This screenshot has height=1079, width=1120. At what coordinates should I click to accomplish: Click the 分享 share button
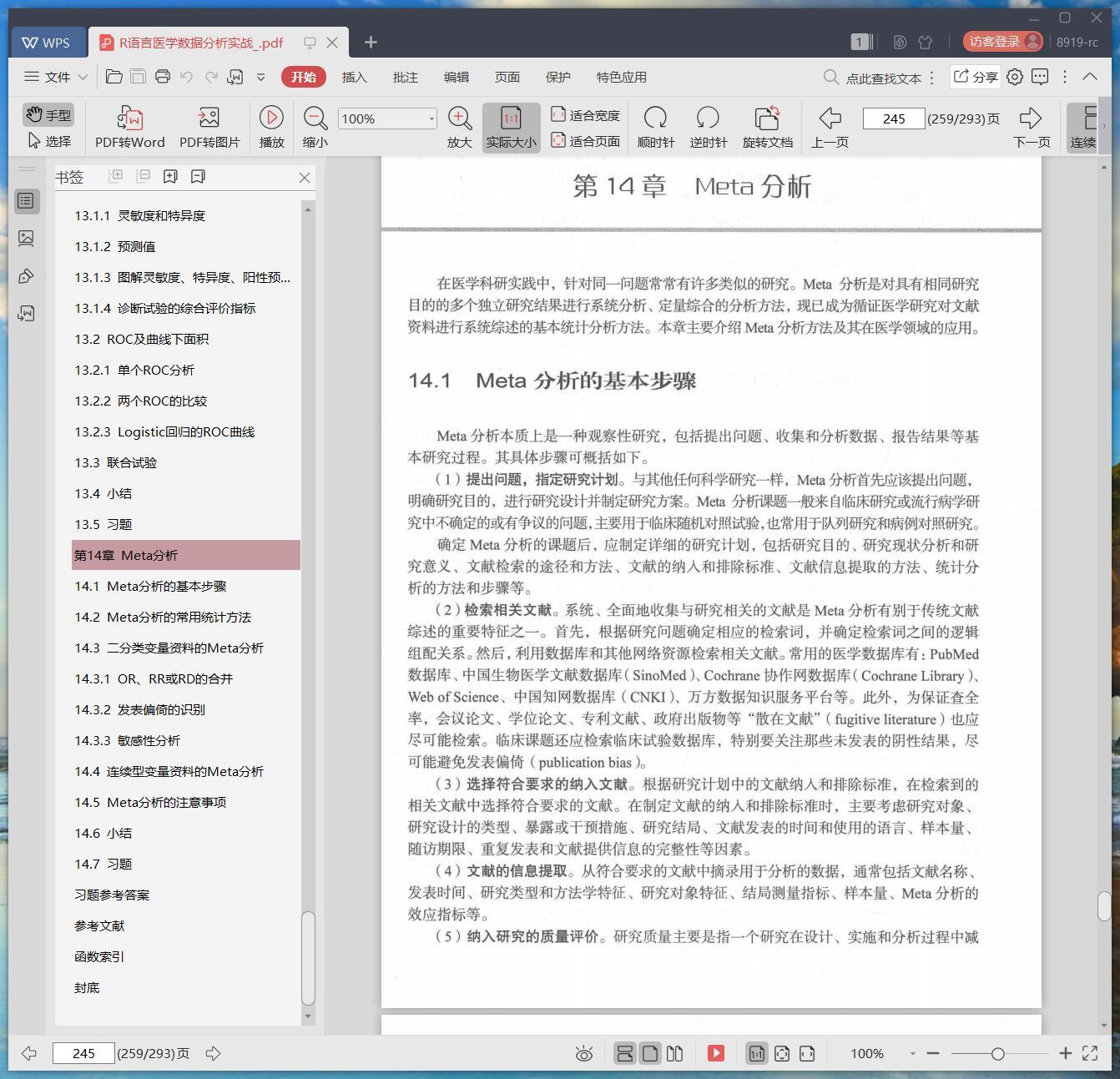click(x=976, y=77)
